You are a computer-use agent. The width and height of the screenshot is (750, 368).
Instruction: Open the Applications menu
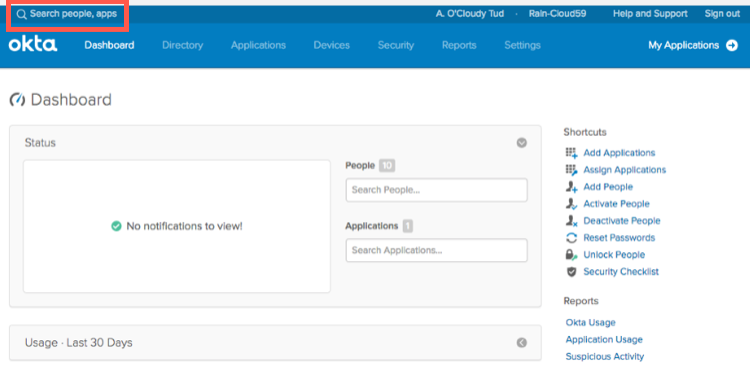pyautogui.click(x=258, y=45)
